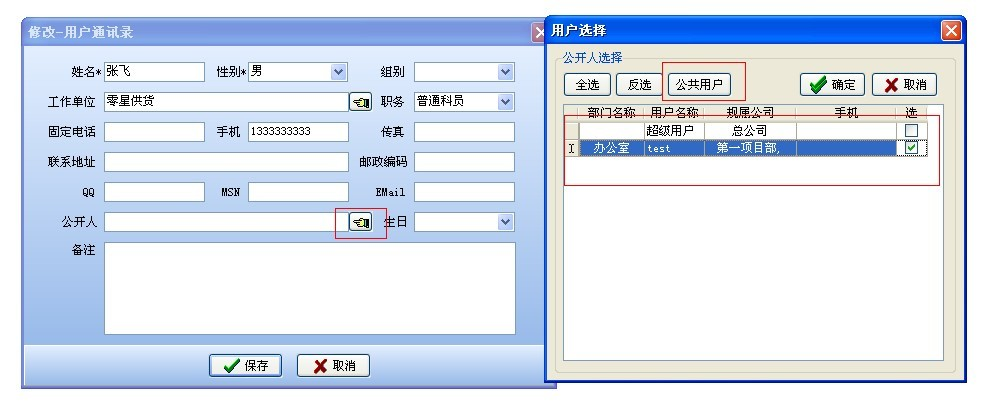Open the 组别 dropdown

coord(506,72)
